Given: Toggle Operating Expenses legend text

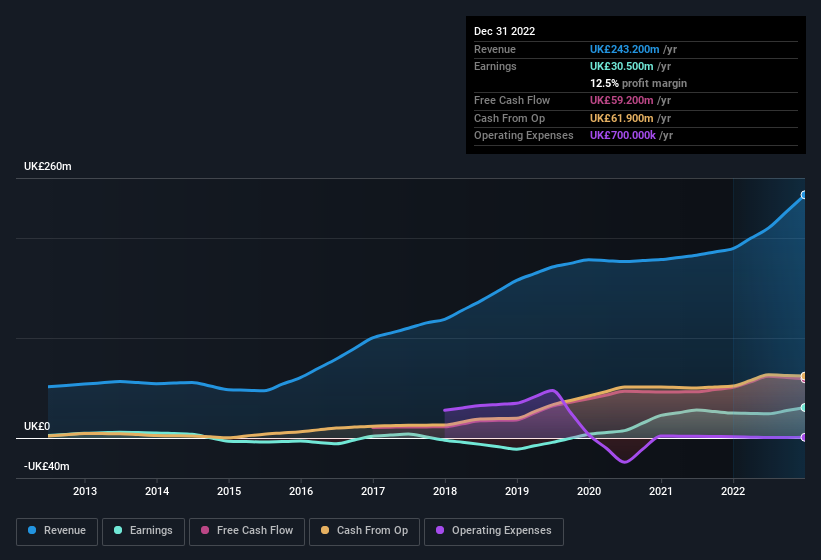Looking at the screenshot, I should 501,531.
